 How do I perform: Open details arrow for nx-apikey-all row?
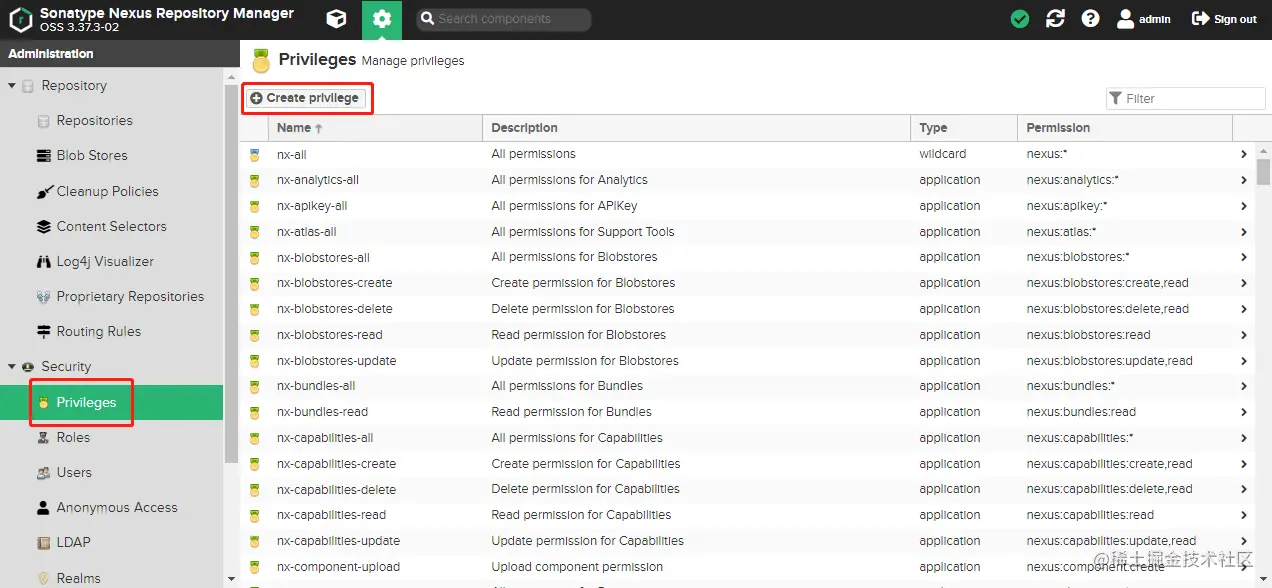1244,206
